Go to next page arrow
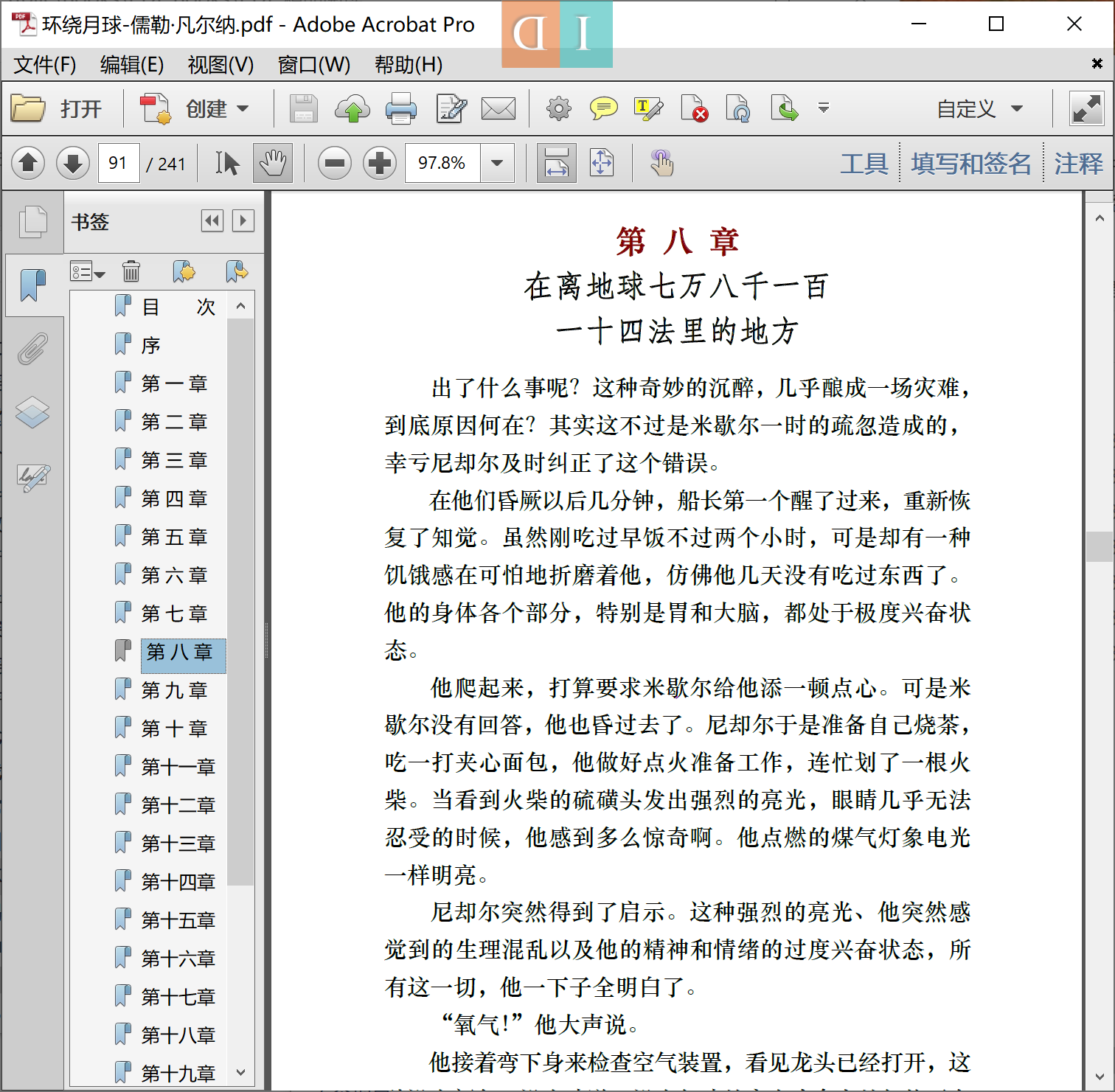Viewport: 1115px width, 1092px height. (73, 163)
